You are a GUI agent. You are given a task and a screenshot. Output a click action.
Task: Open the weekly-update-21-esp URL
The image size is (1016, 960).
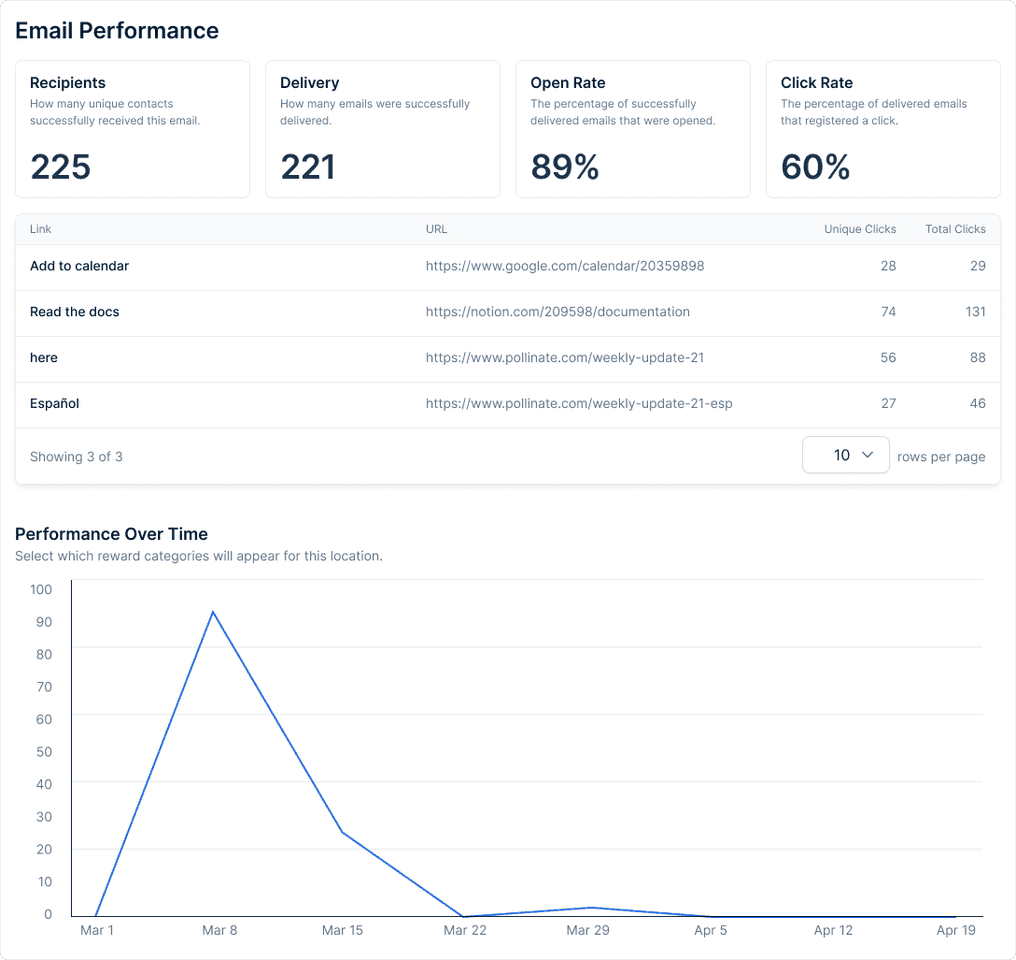coord(579,404)
